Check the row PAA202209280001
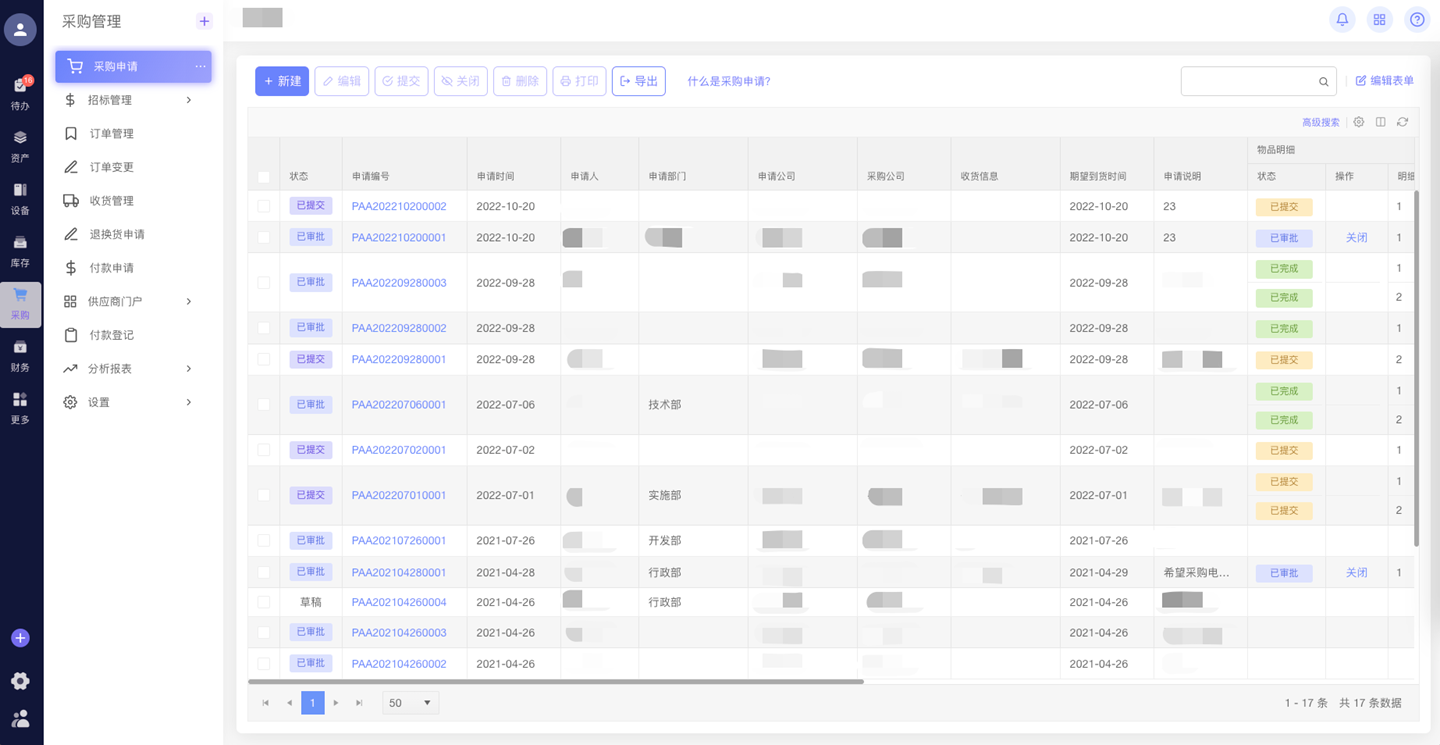Screen dimensions: 1440x745 tap(264, 359)
